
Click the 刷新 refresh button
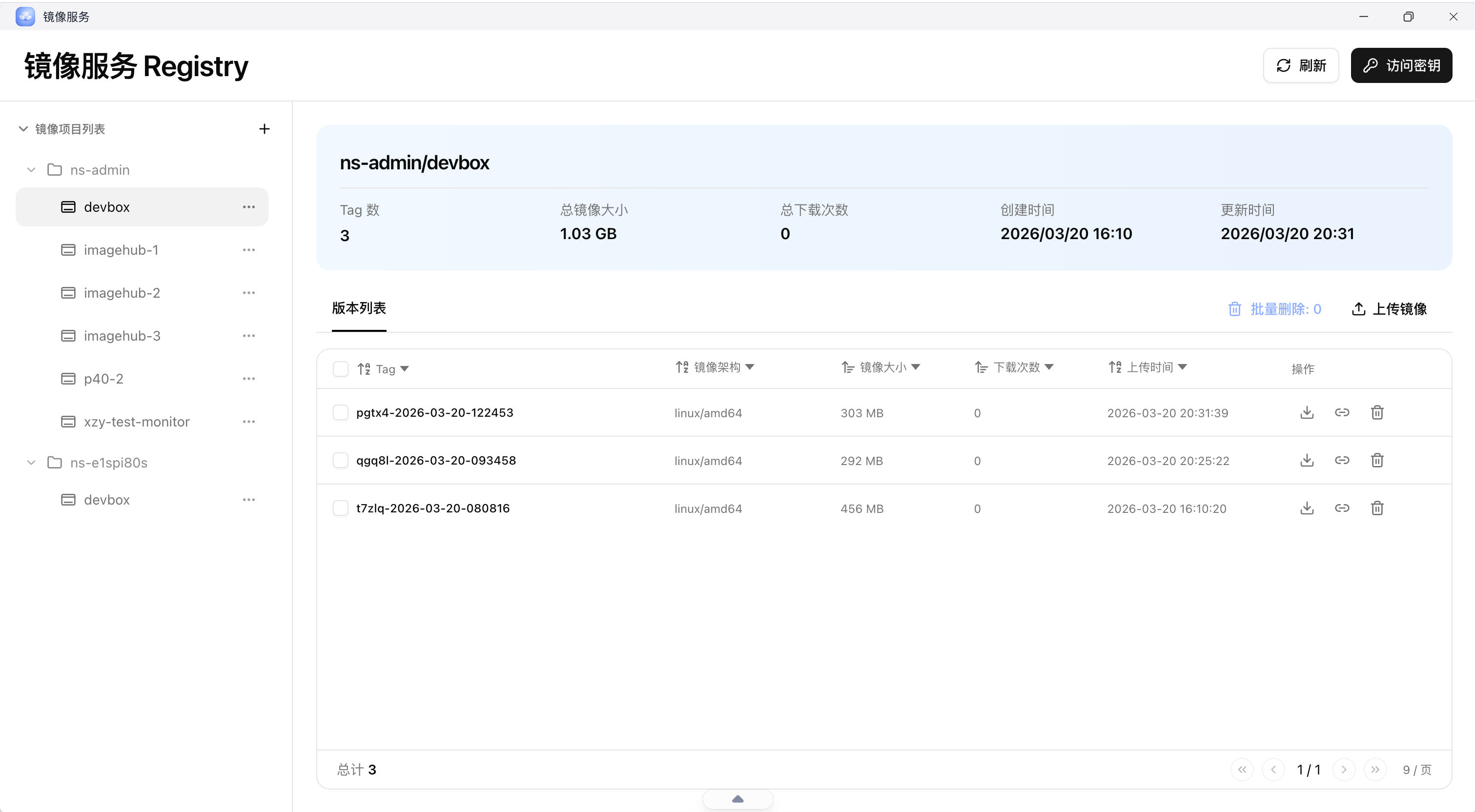[x=1300, y=65]
